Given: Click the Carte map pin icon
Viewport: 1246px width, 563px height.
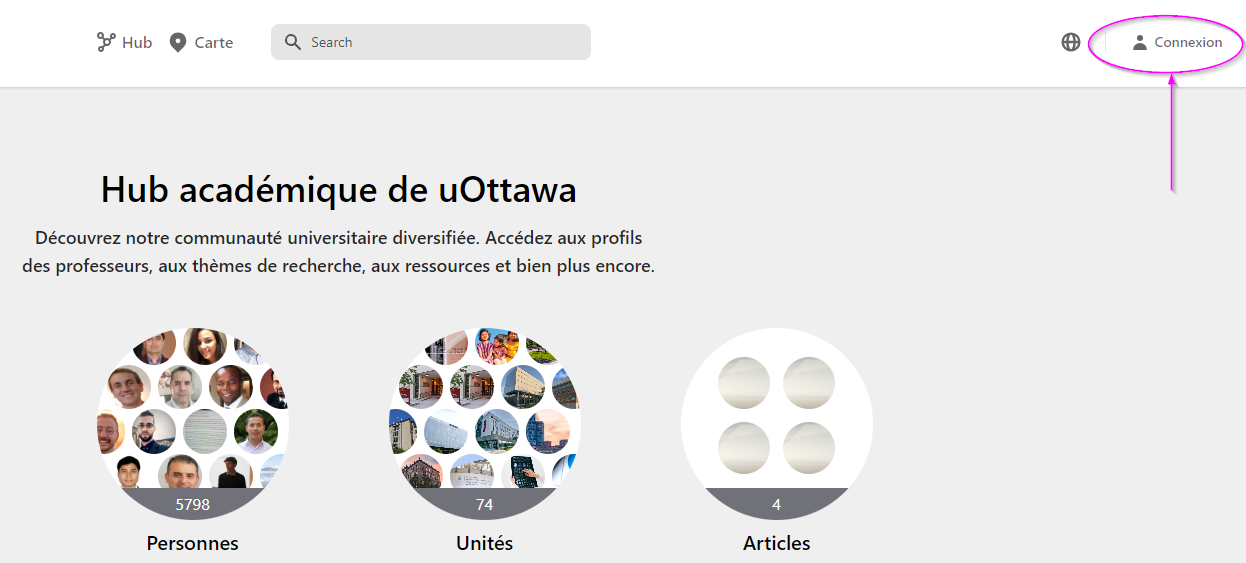Looking at the screenshot, I should pos(178,42).
